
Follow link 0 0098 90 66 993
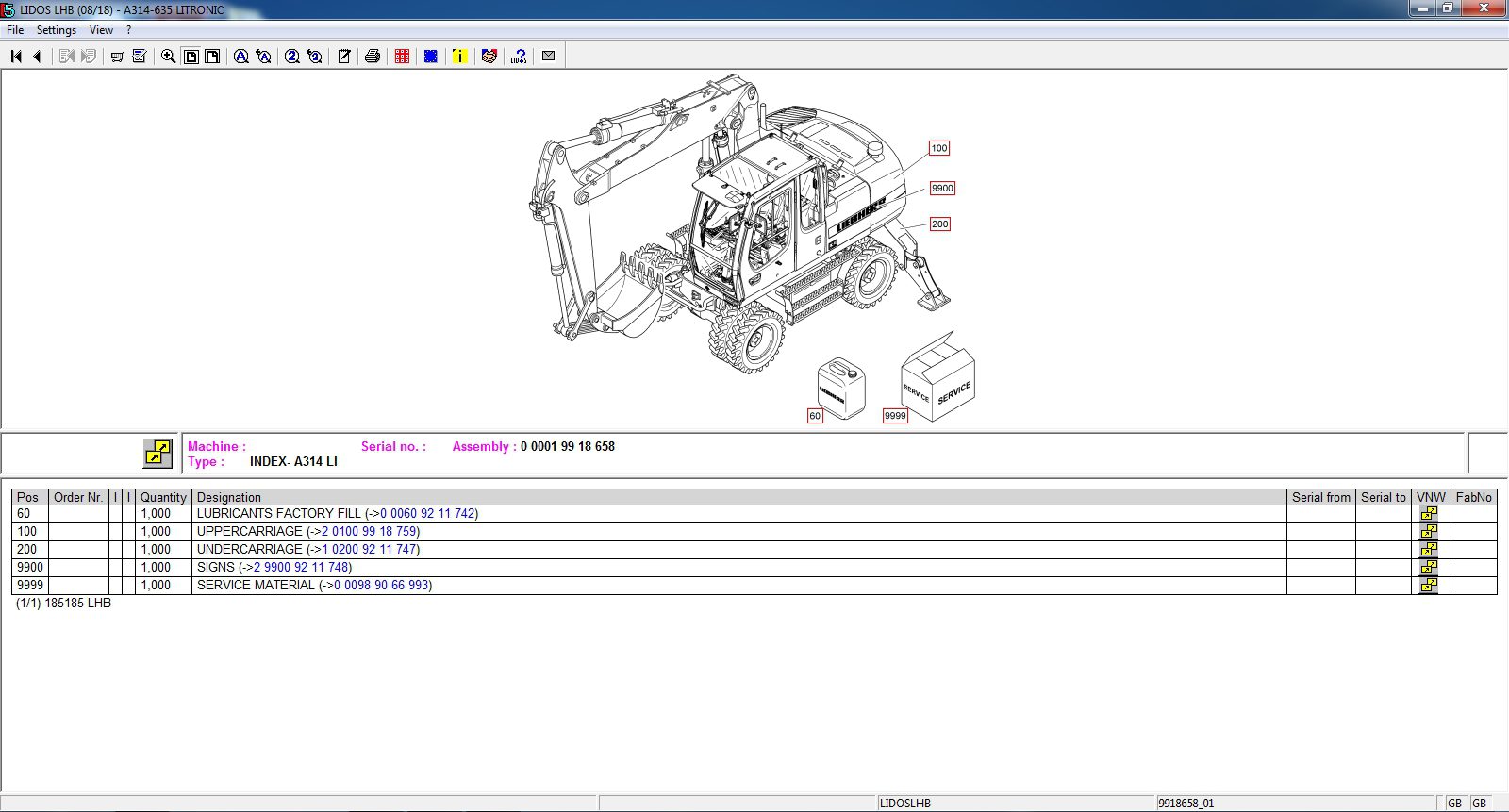[x=381, y=586]
